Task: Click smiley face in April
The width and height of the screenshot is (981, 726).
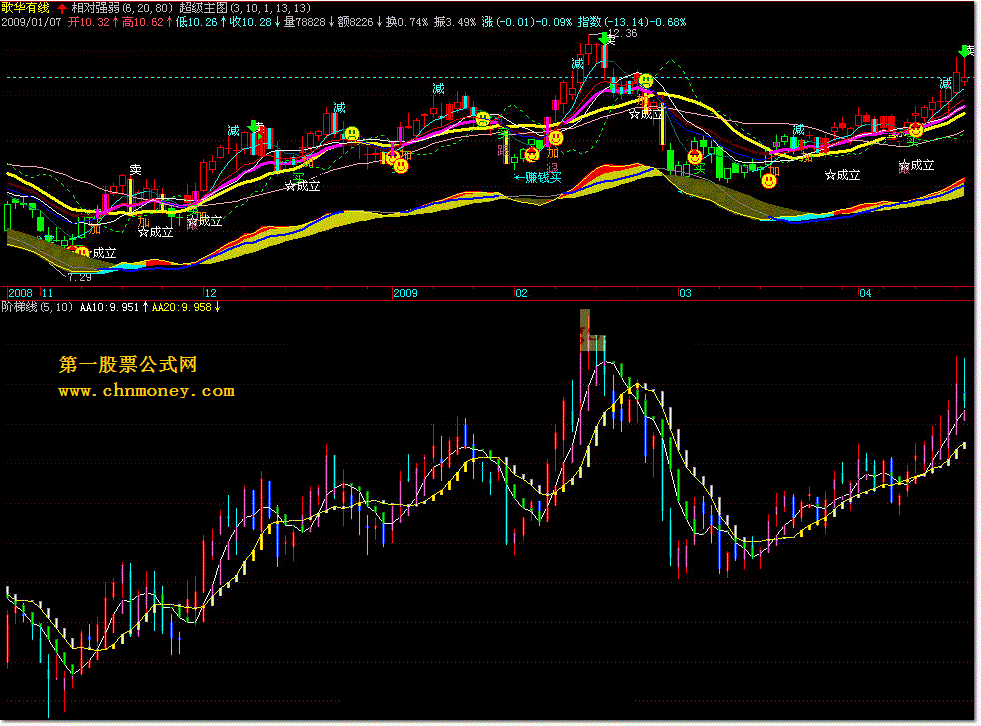Action: tap(916, 130)
